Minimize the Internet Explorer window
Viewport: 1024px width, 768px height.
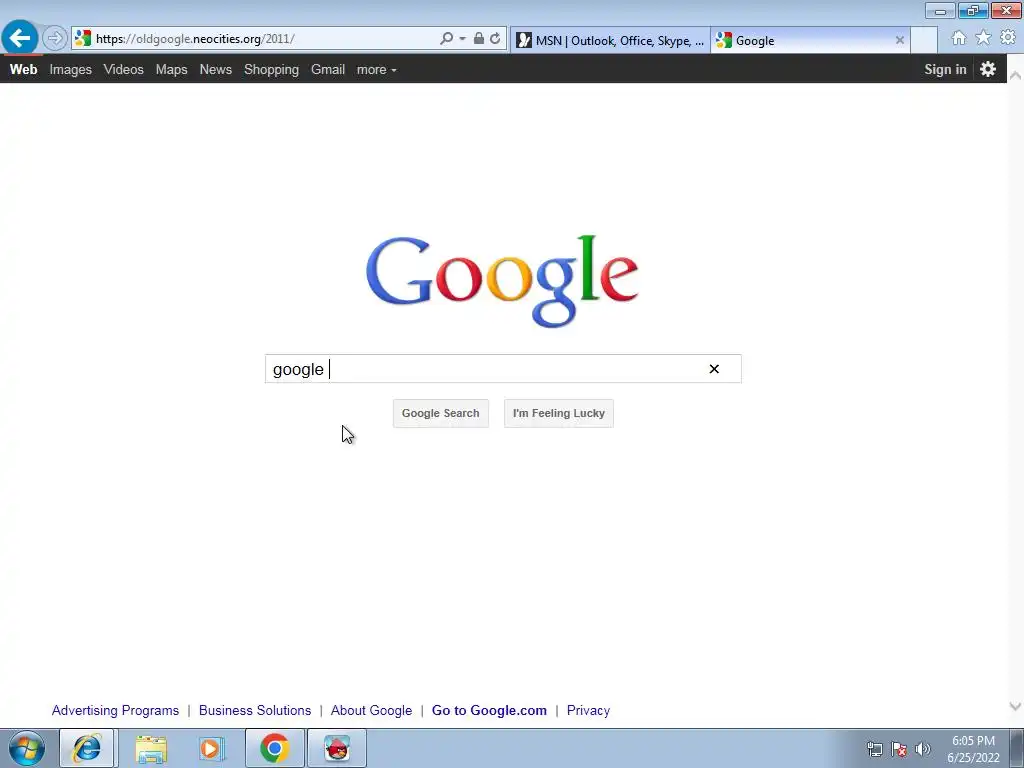coord(940,10)
